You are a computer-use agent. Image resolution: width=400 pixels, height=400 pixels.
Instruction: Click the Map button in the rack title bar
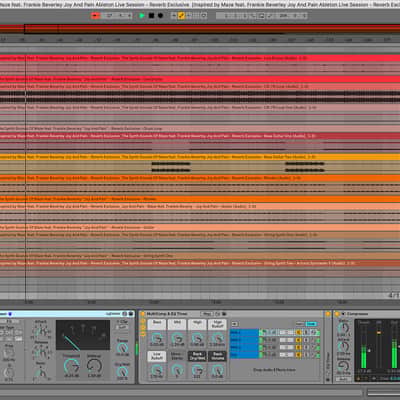206,314
